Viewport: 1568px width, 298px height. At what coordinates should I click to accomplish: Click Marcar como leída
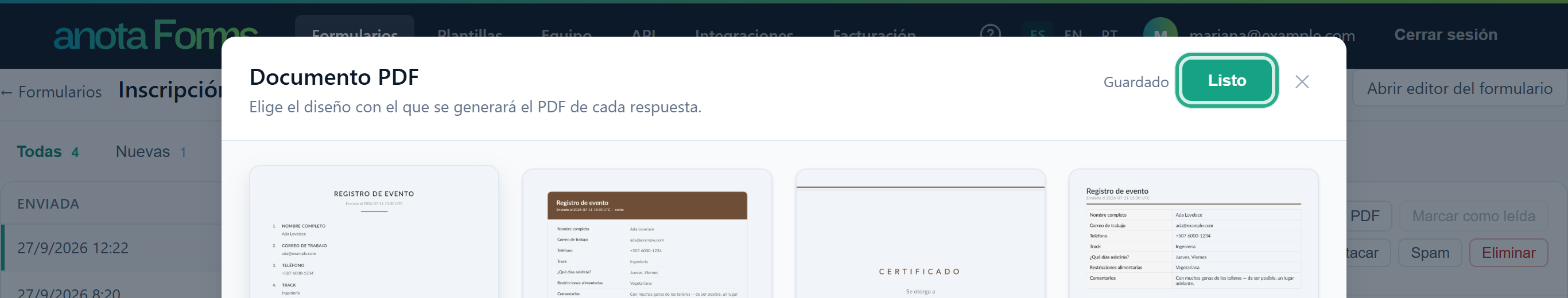point(1473,216)
